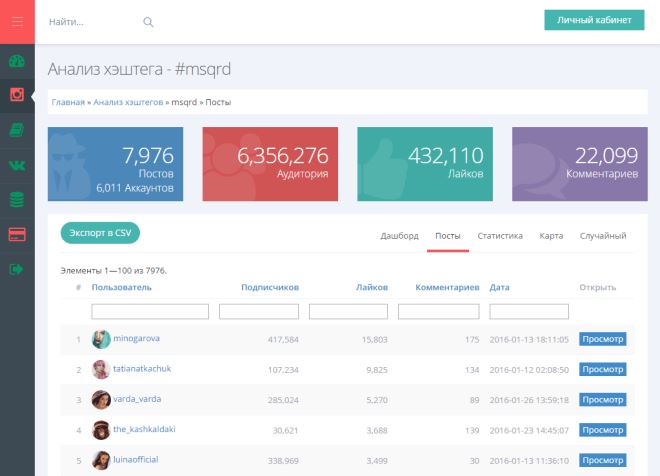
Task: Click the Экспорт в CSV button
Action: [100, 233]
